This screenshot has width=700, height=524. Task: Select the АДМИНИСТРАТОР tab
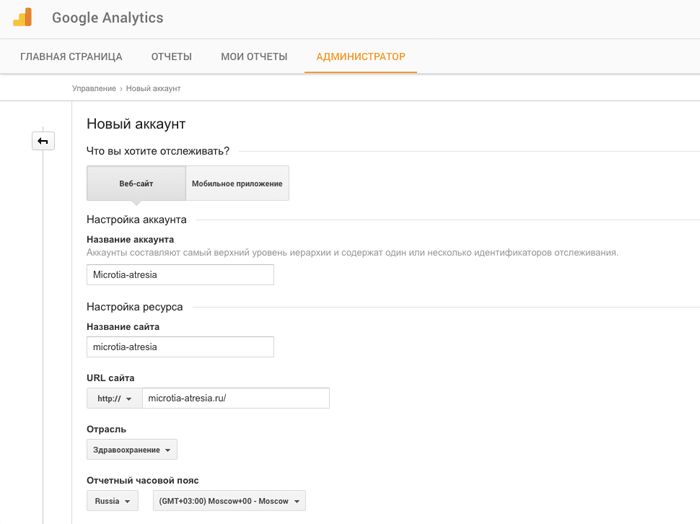point(361,57)
